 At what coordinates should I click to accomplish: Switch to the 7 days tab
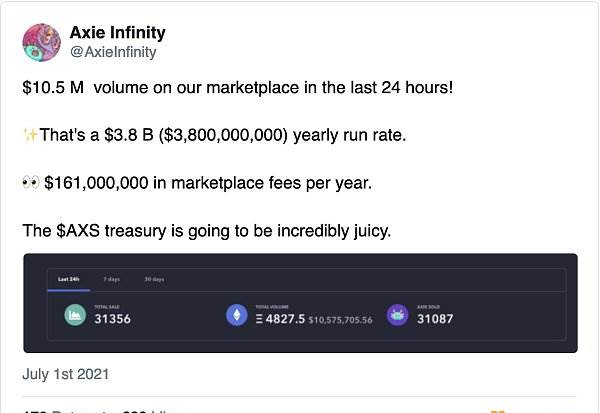(111, 279)
